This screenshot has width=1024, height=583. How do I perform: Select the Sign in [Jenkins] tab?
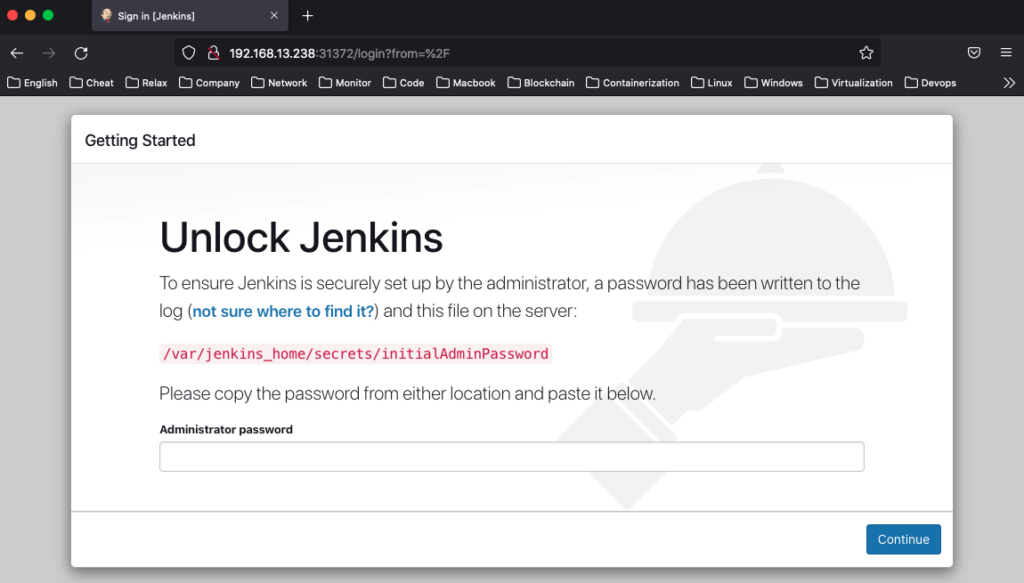(x=189, y=16)
